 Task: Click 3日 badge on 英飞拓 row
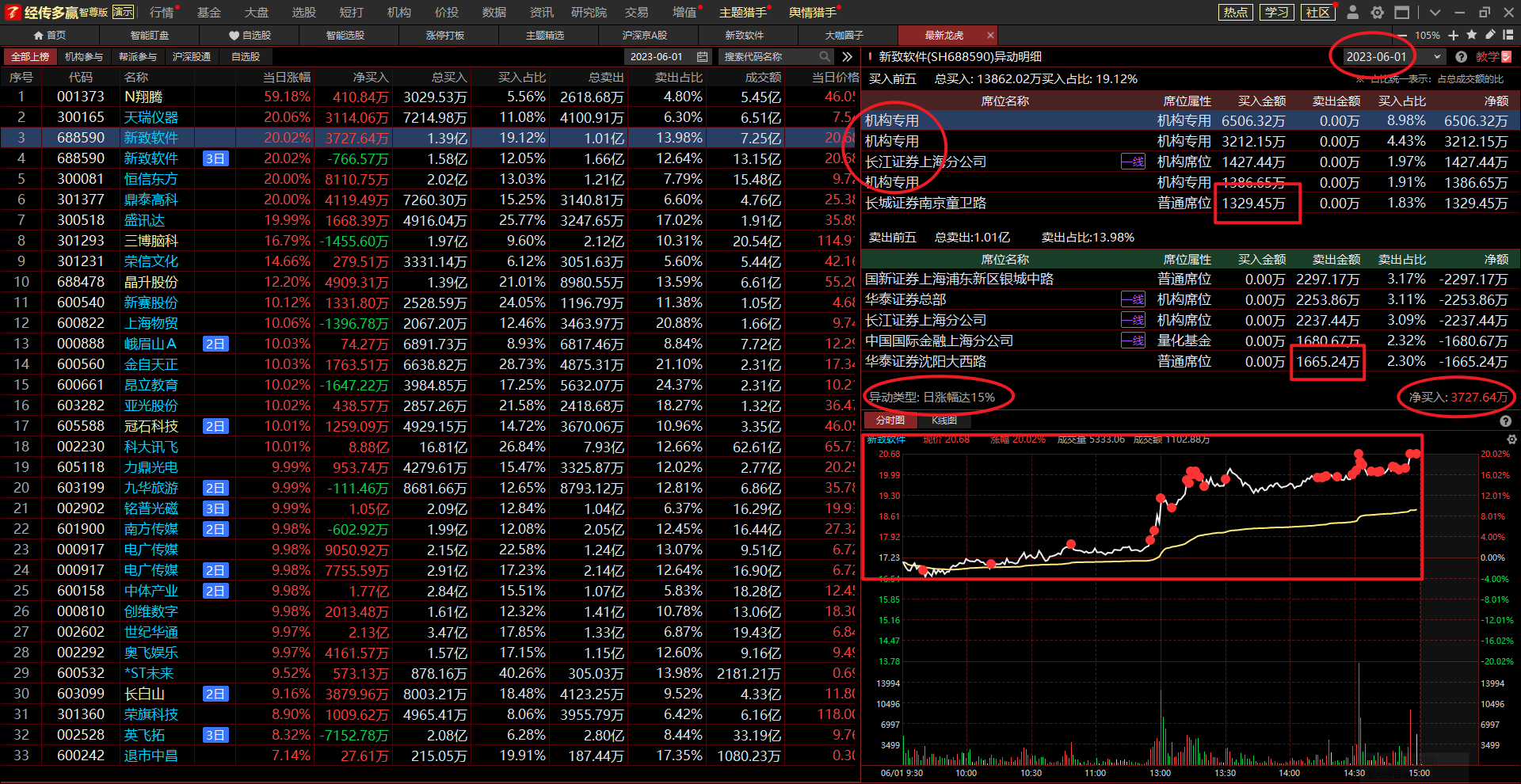click(215, 735)
